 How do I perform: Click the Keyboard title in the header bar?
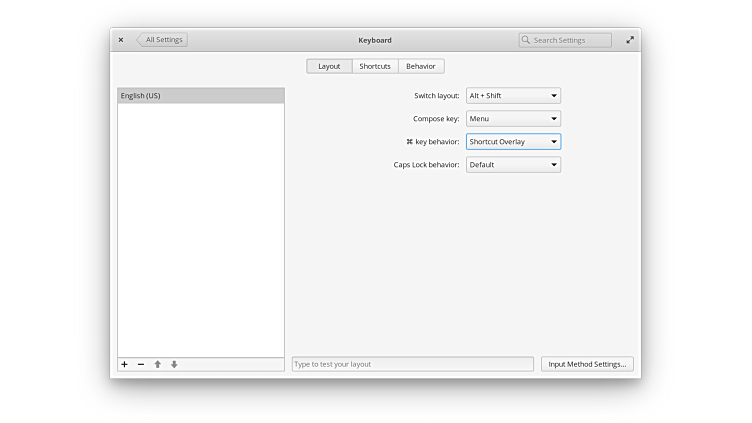[375, 40]
